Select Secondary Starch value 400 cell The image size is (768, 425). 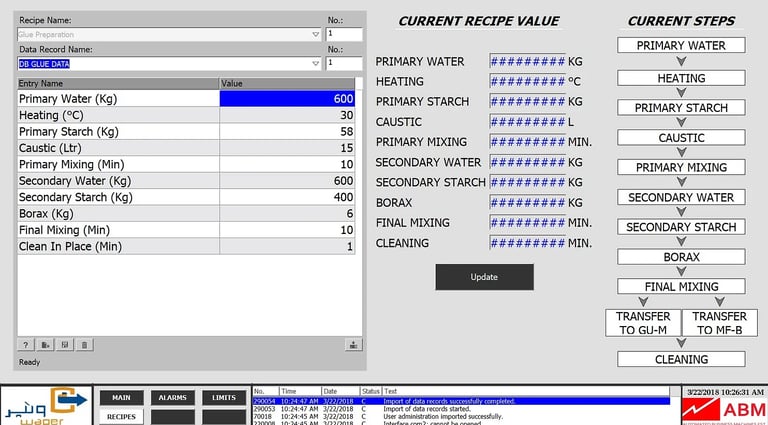pyautogui.click(x=287, y=197)
